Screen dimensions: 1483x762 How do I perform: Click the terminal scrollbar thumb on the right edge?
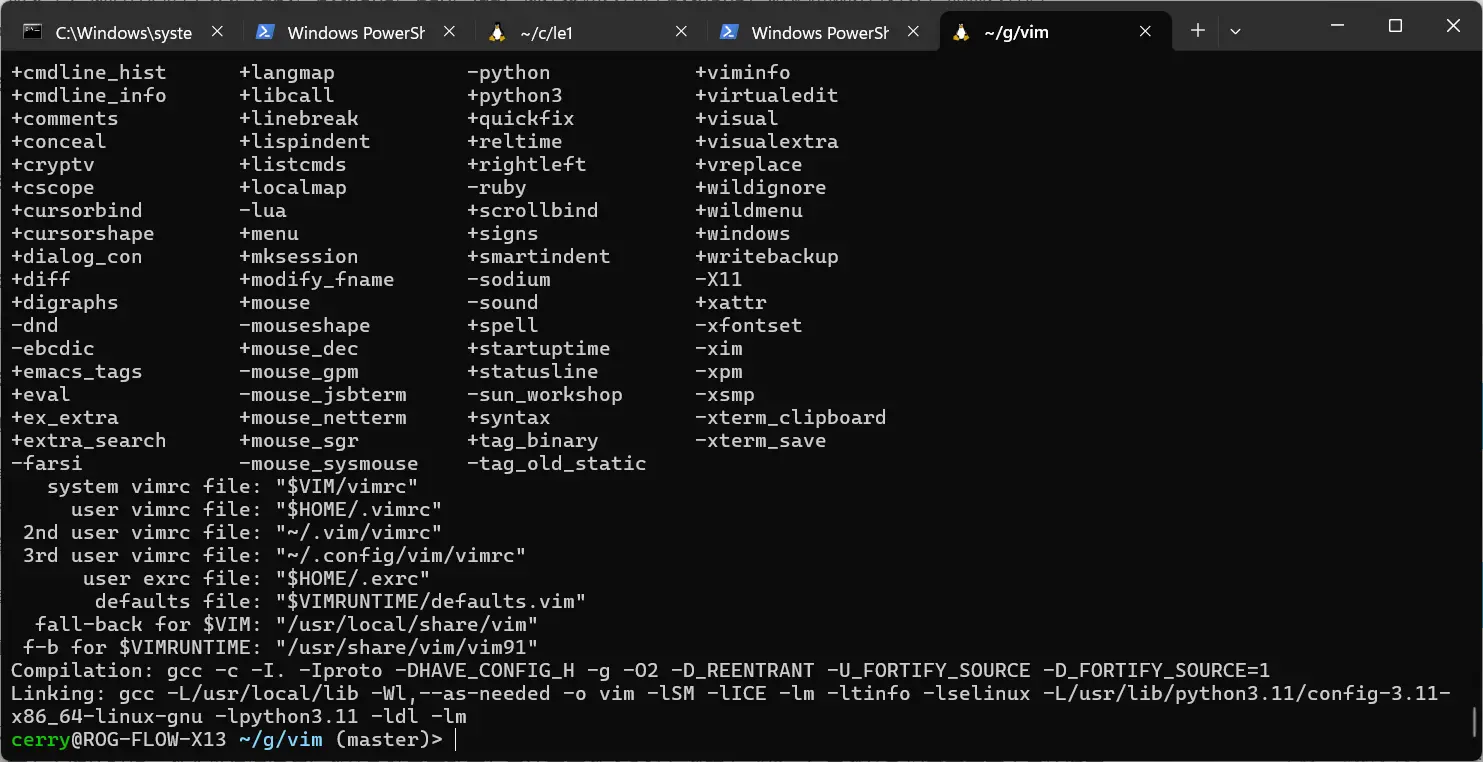coord(1475,722)
